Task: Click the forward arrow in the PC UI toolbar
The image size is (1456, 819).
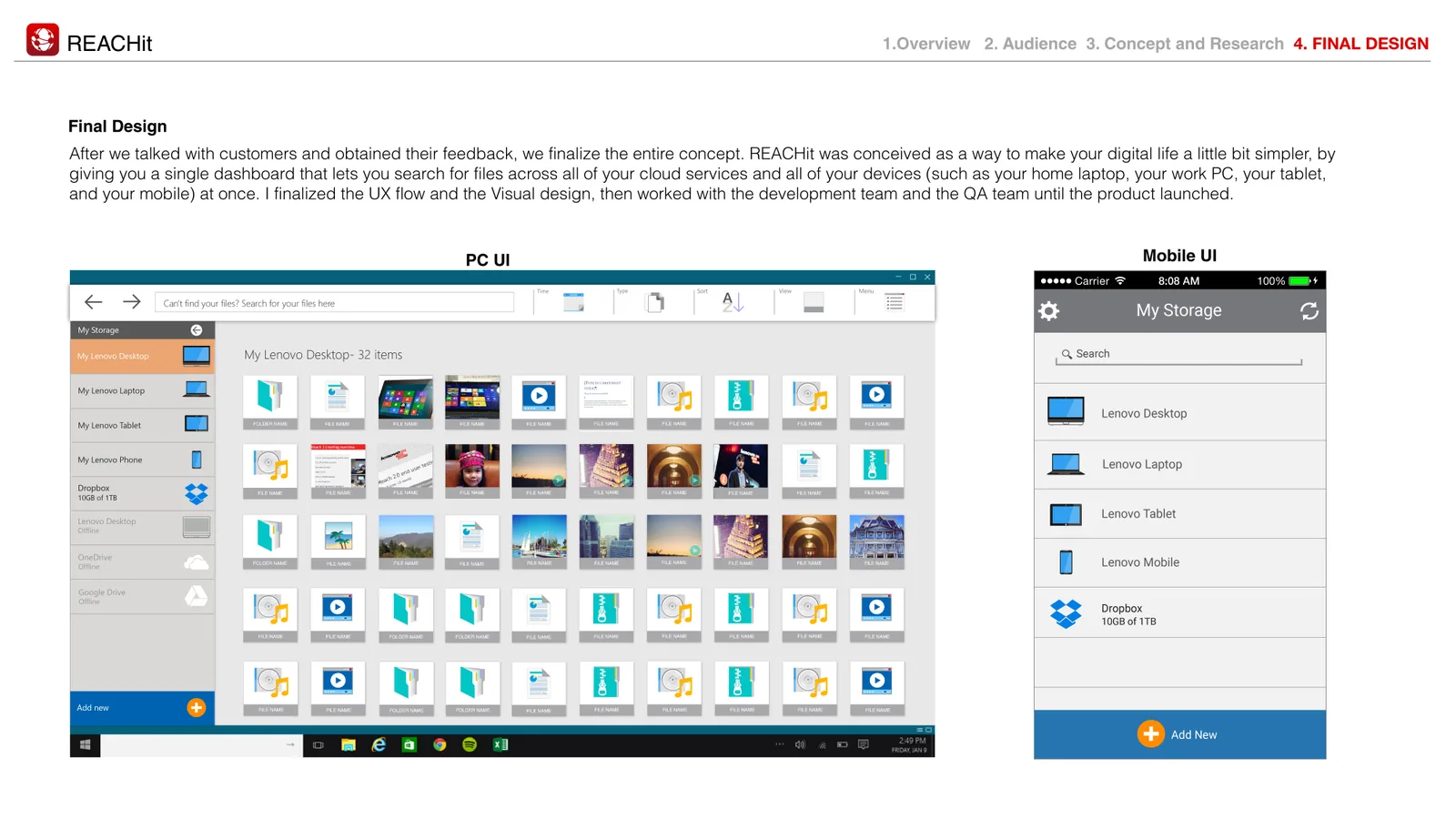Action: pyautogui.click(x=132, y=302)
